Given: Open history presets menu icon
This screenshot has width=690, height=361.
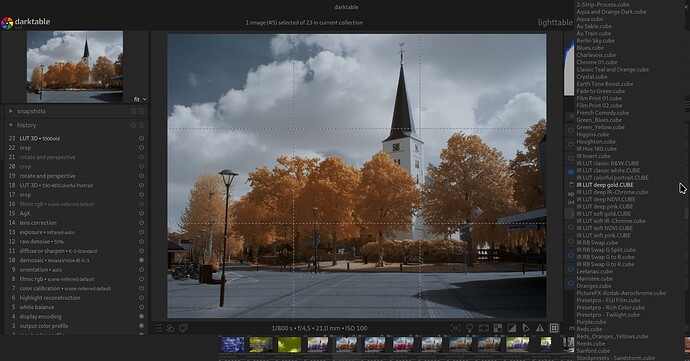Looking at the screenshot, I should coord(142,125).
